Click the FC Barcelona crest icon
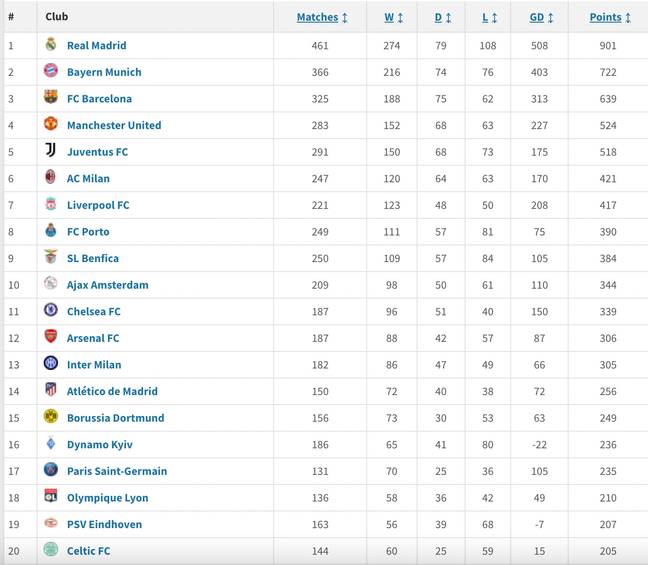Screen dimensions: 648x565 pyautogui.click(x=51, y=97)
